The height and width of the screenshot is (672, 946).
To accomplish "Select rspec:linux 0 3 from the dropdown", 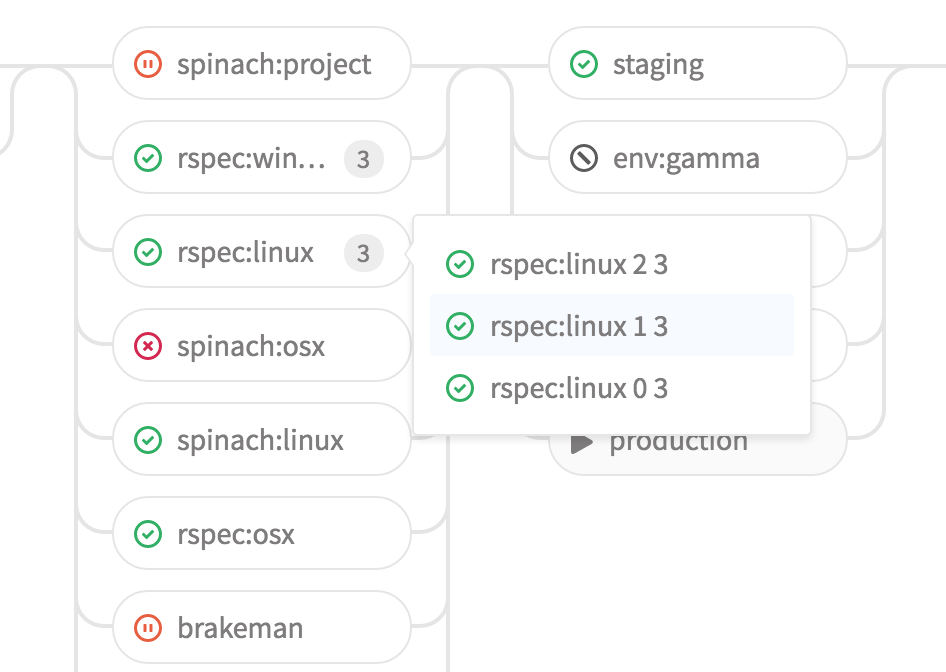I will pos(578,388).
